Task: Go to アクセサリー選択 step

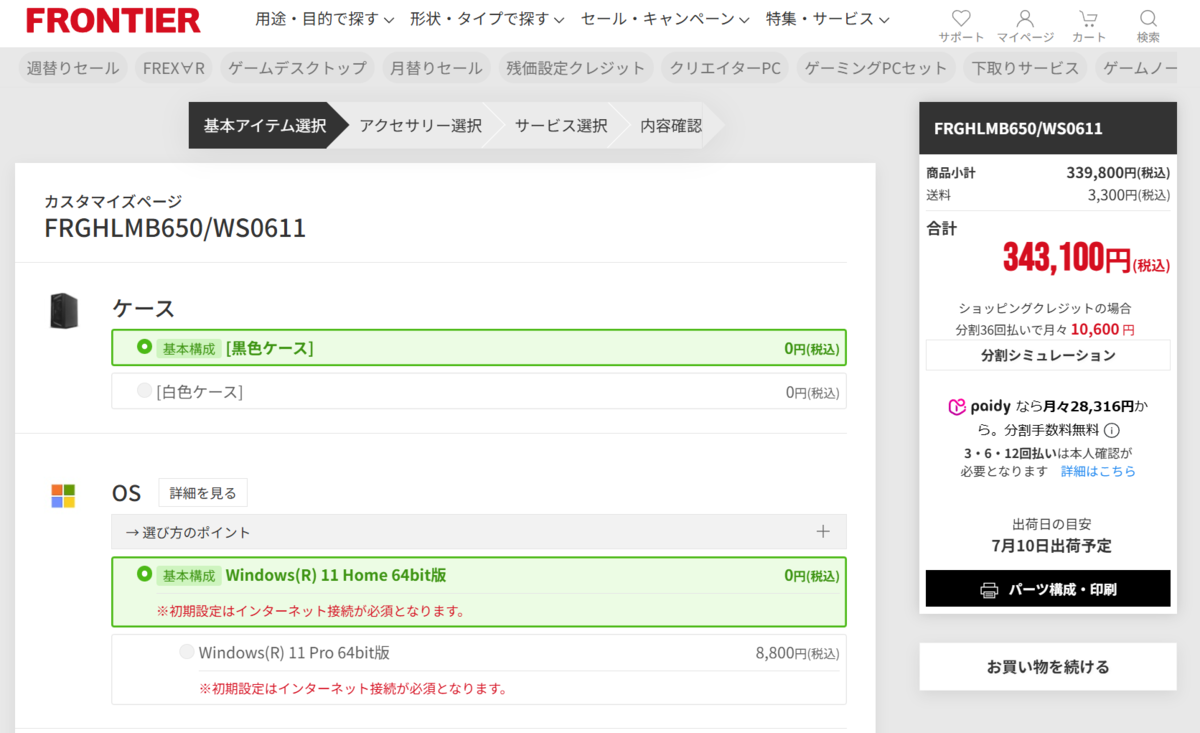Action: 420,125
